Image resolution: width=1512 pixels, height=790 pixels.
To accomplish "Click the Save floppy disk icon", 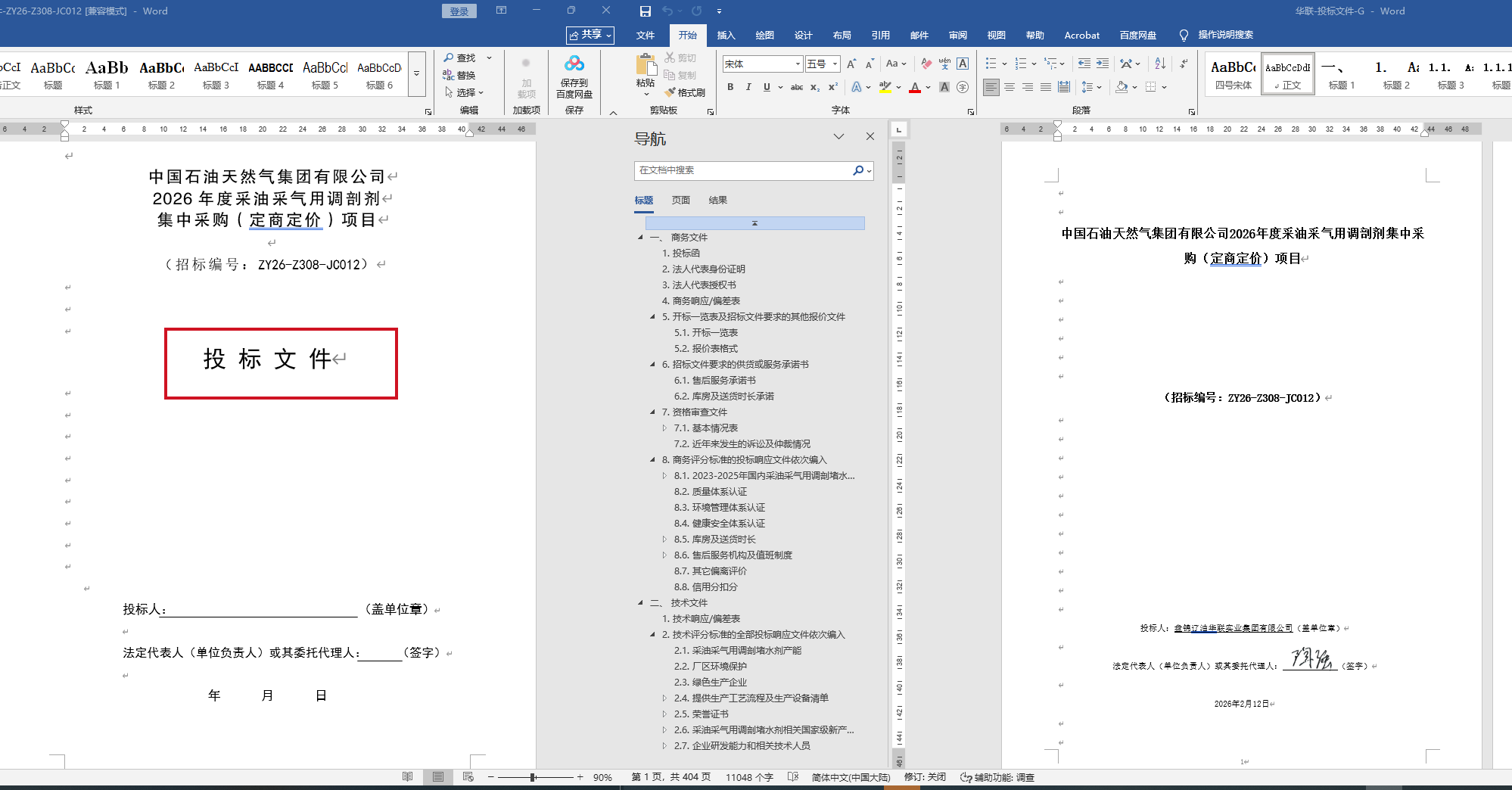I will tap(645, 11).
